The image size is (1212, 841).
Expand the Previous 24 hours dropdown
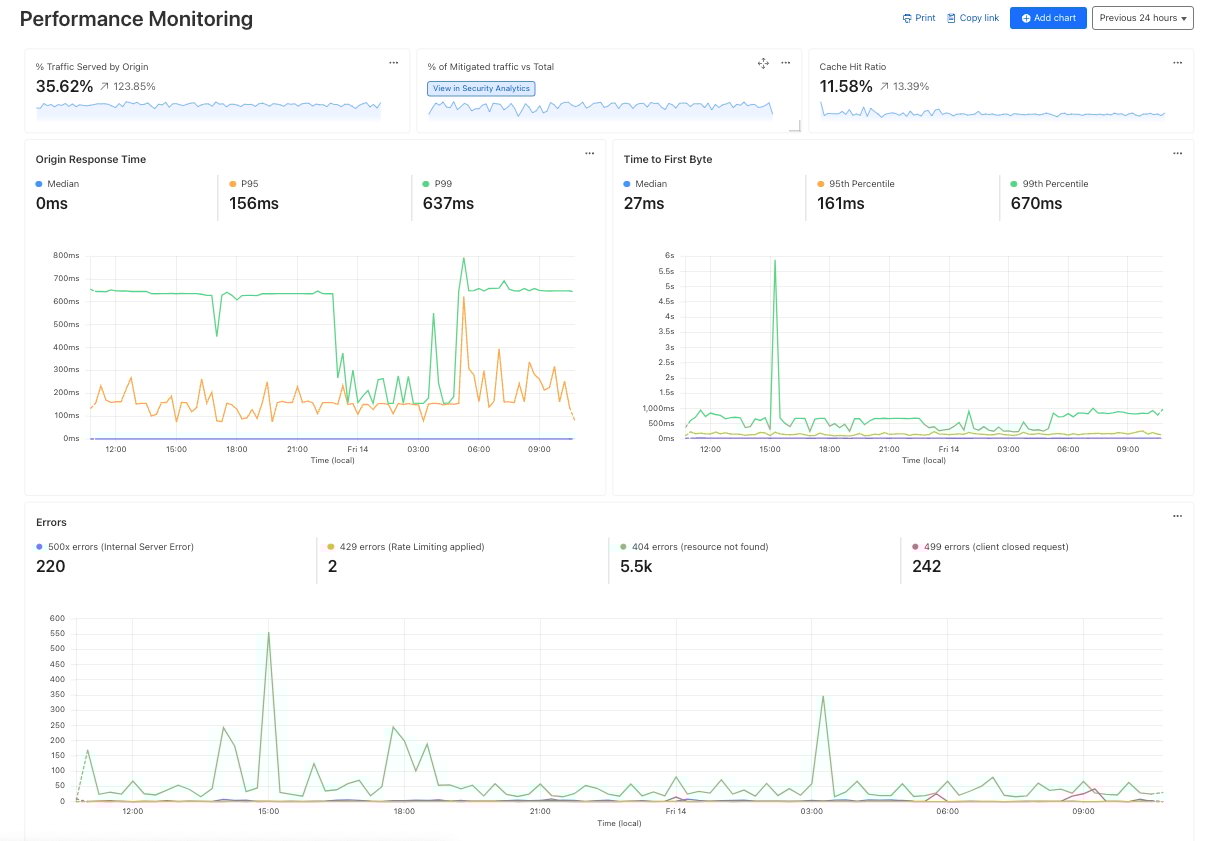[1142, 18]
